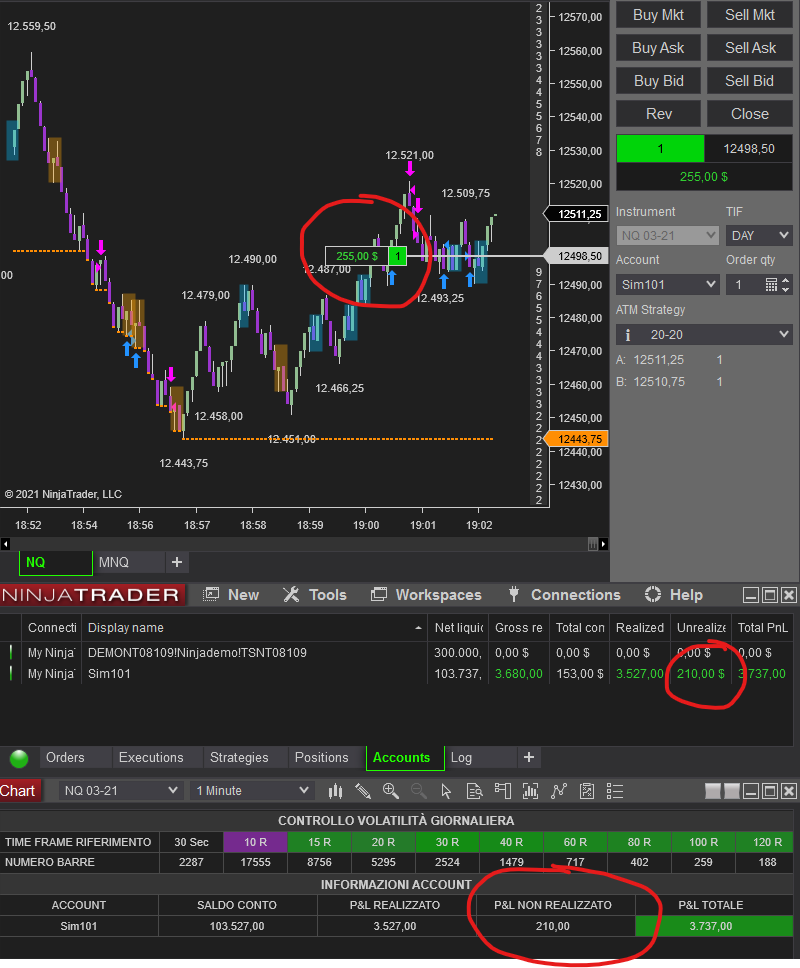Screen dimensions: 800x968
Task: Open the order quantity calculator icon
Action: (771, 285)
